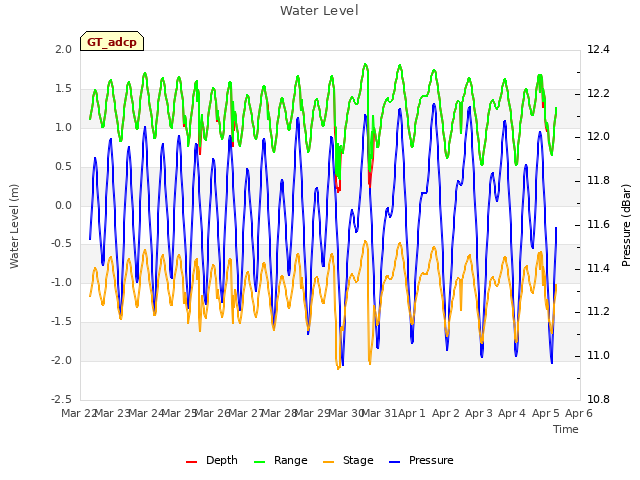Click the Mar 24 date tick label
Viewport: 640px width, 480px height.
[146, 413]
